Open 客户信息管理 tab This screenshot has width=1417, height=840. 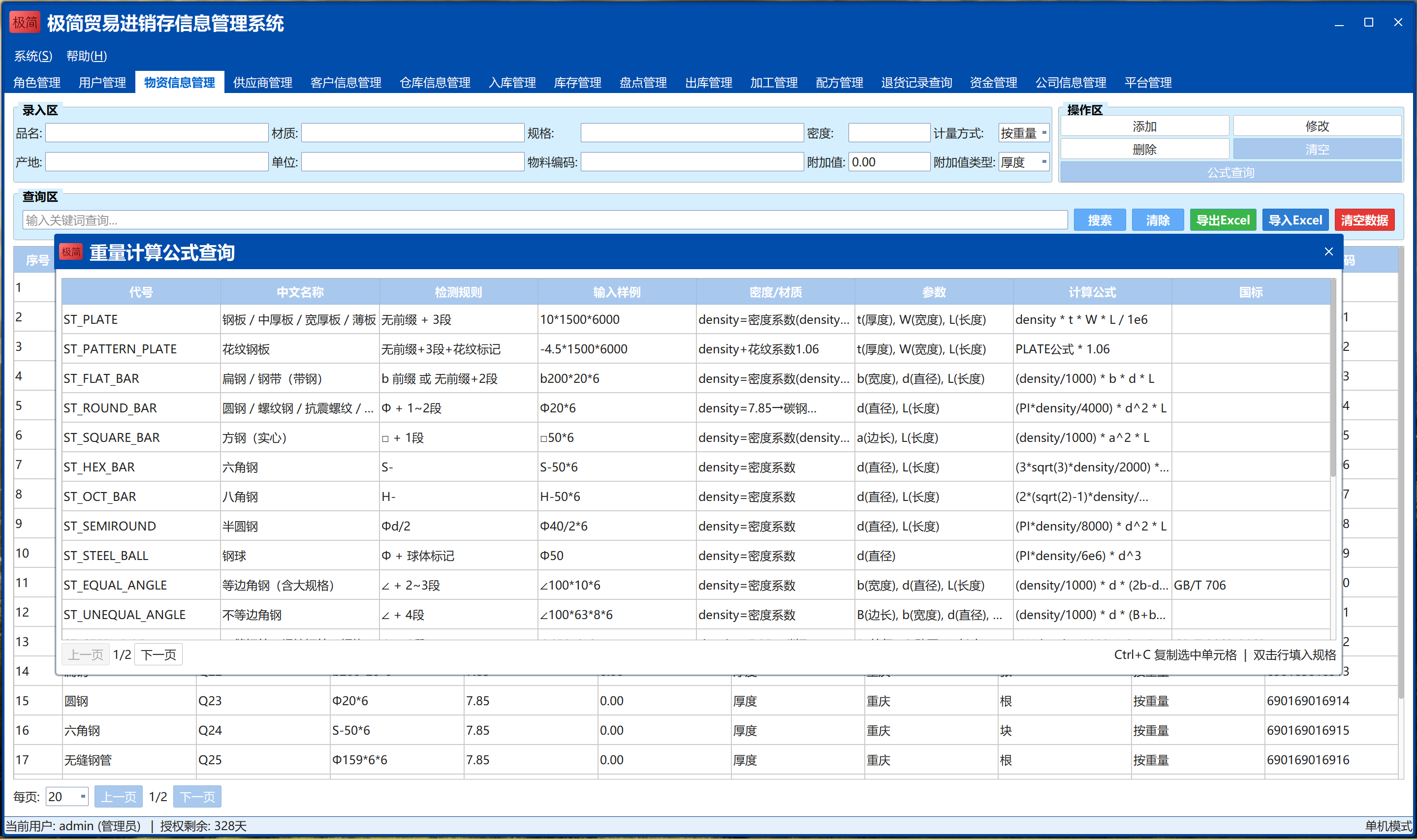pyautogui.click(x=346, y=83)
